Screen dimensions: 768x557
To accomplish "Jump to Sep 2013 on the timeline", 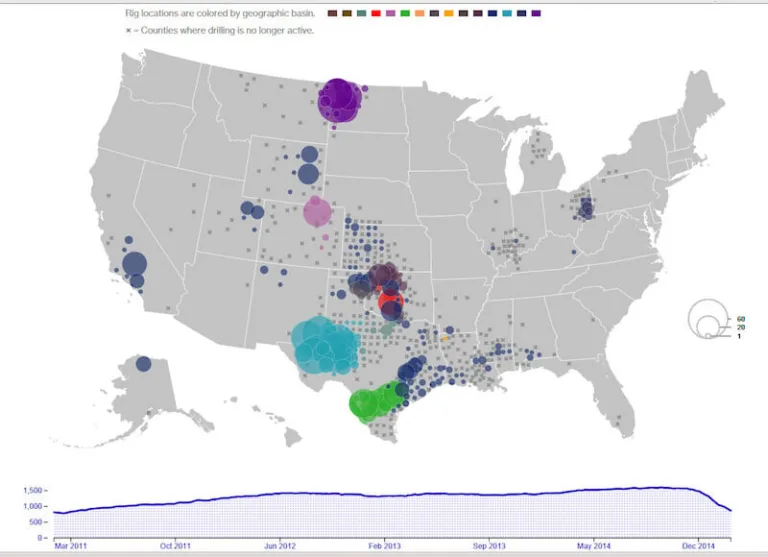I will [x=489, y=546].
